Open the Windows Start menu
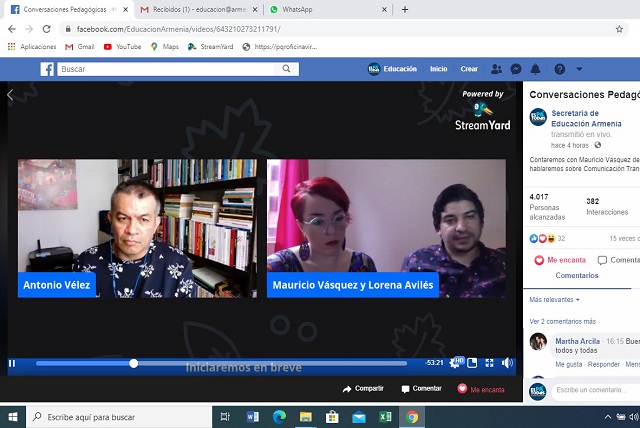Image resolution: width=640 pixels, height=428 pixels. click(x=13, y=417)
